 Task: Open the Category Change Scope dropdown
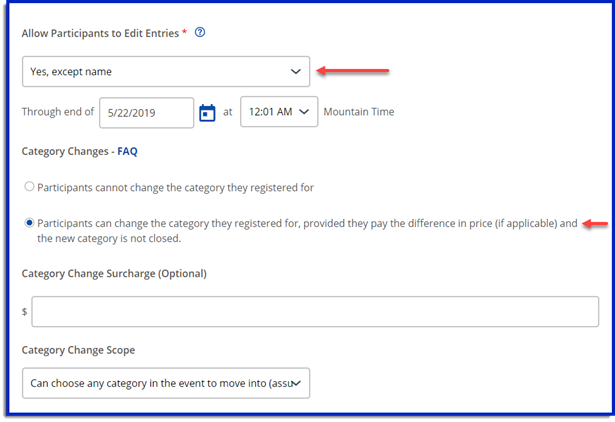pyautogui.click(x=165, y=382)
